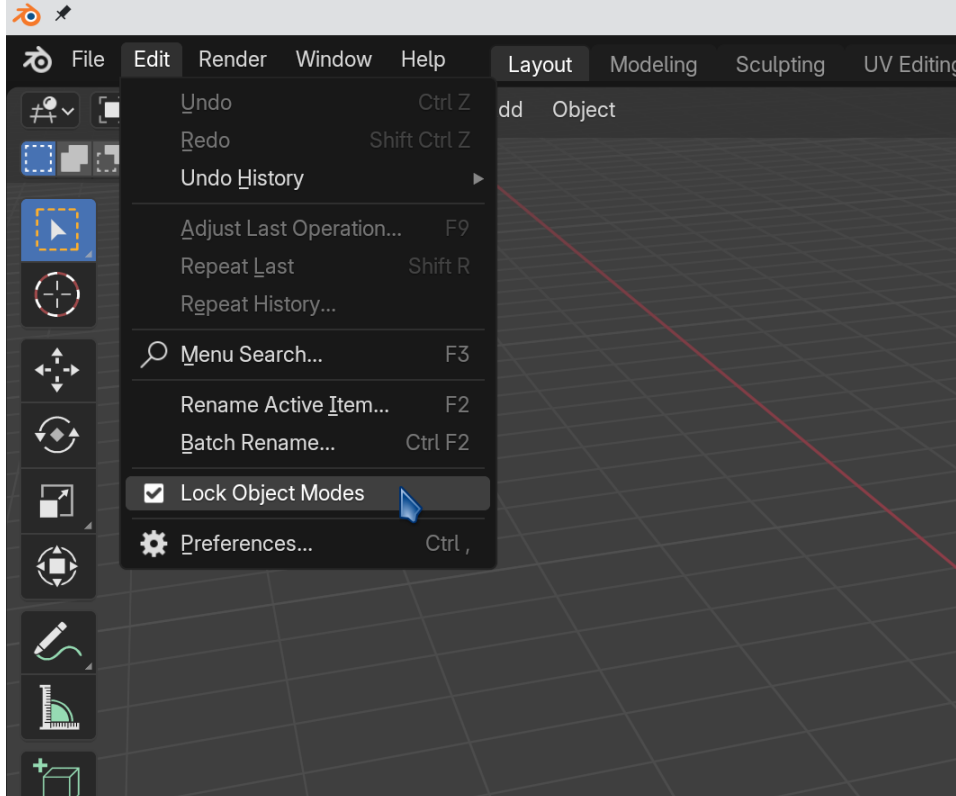Select the Add Cube tool
The image size is (956, 796).
coord(58,775)
